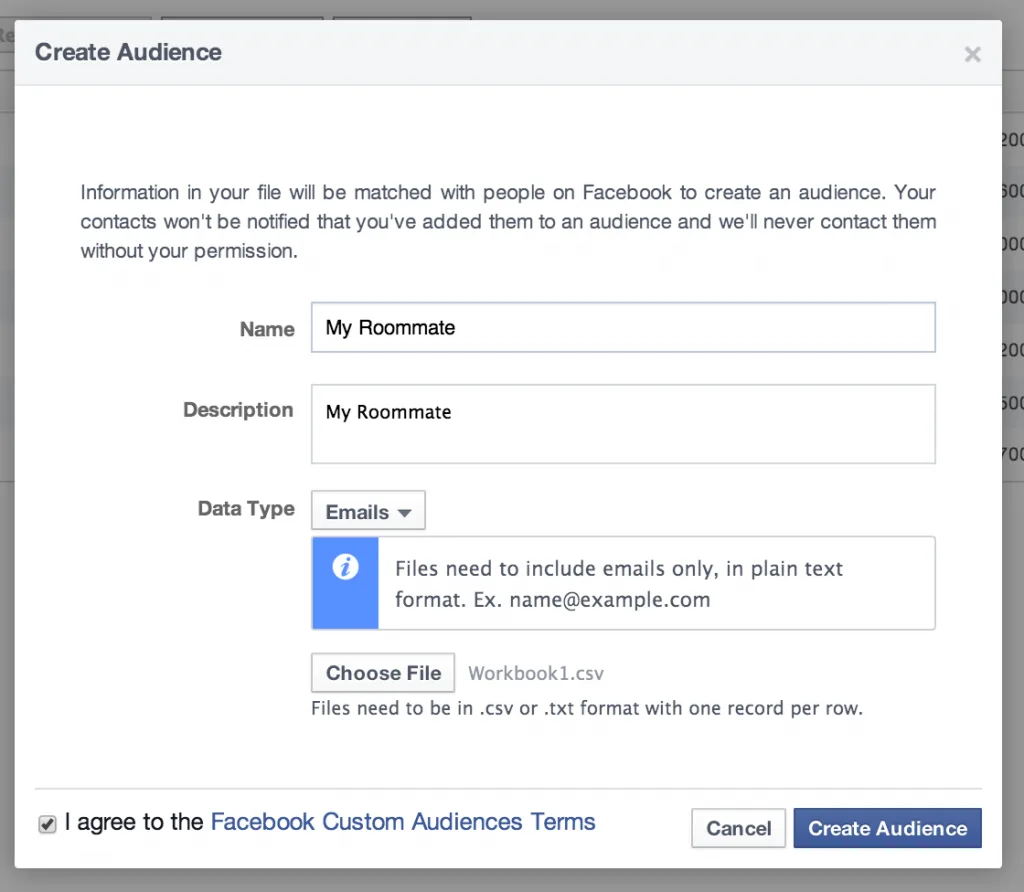Click the checkbox next to the Terms statement
Screen dimensions: 1024x892
point(46,823)
